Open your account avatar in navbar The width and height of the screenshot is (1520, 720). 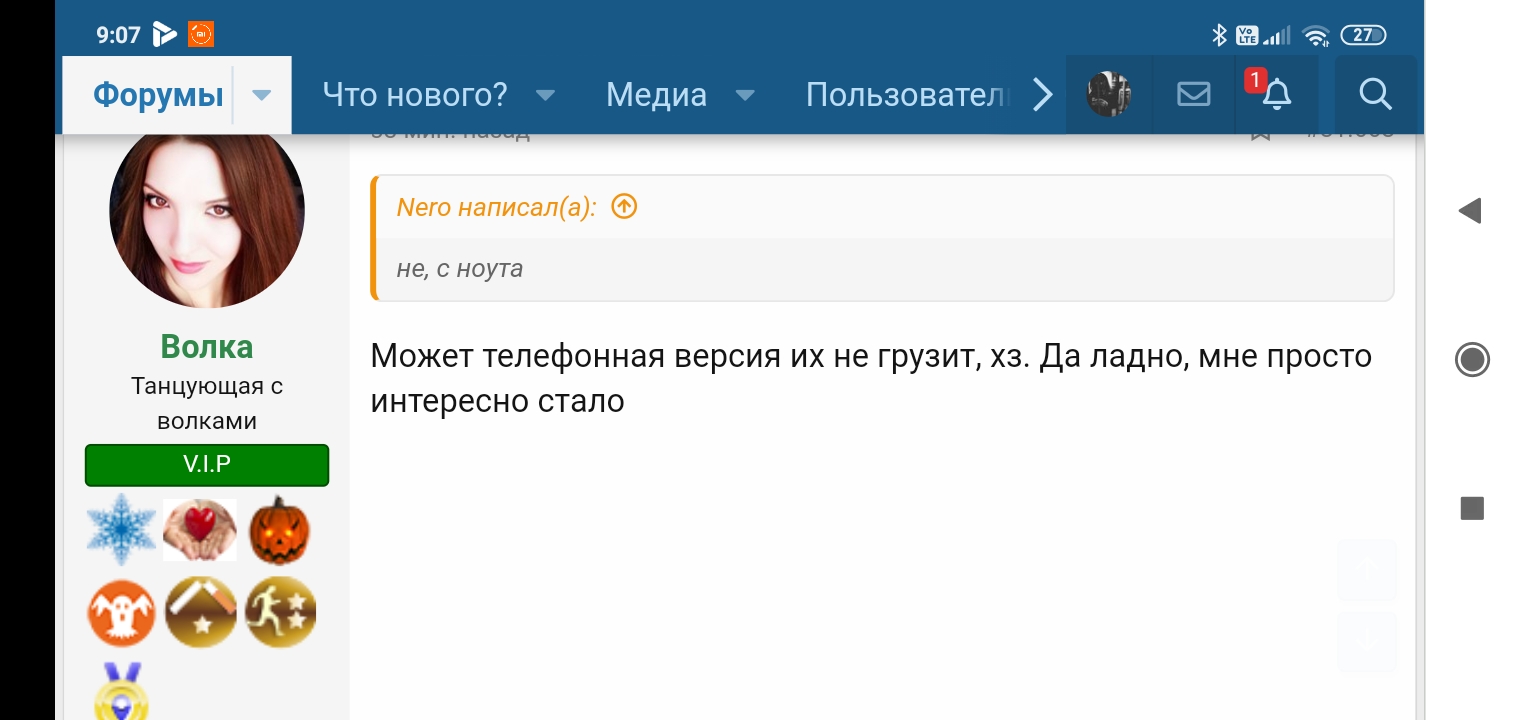pos(1109,95)
